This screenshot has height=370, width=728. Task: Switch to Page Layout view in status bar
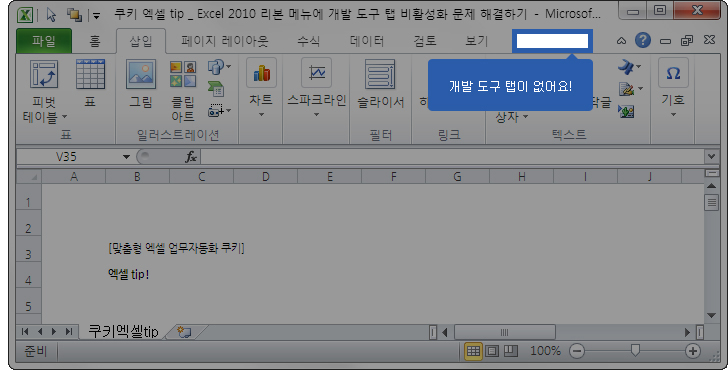coord(492,351)
